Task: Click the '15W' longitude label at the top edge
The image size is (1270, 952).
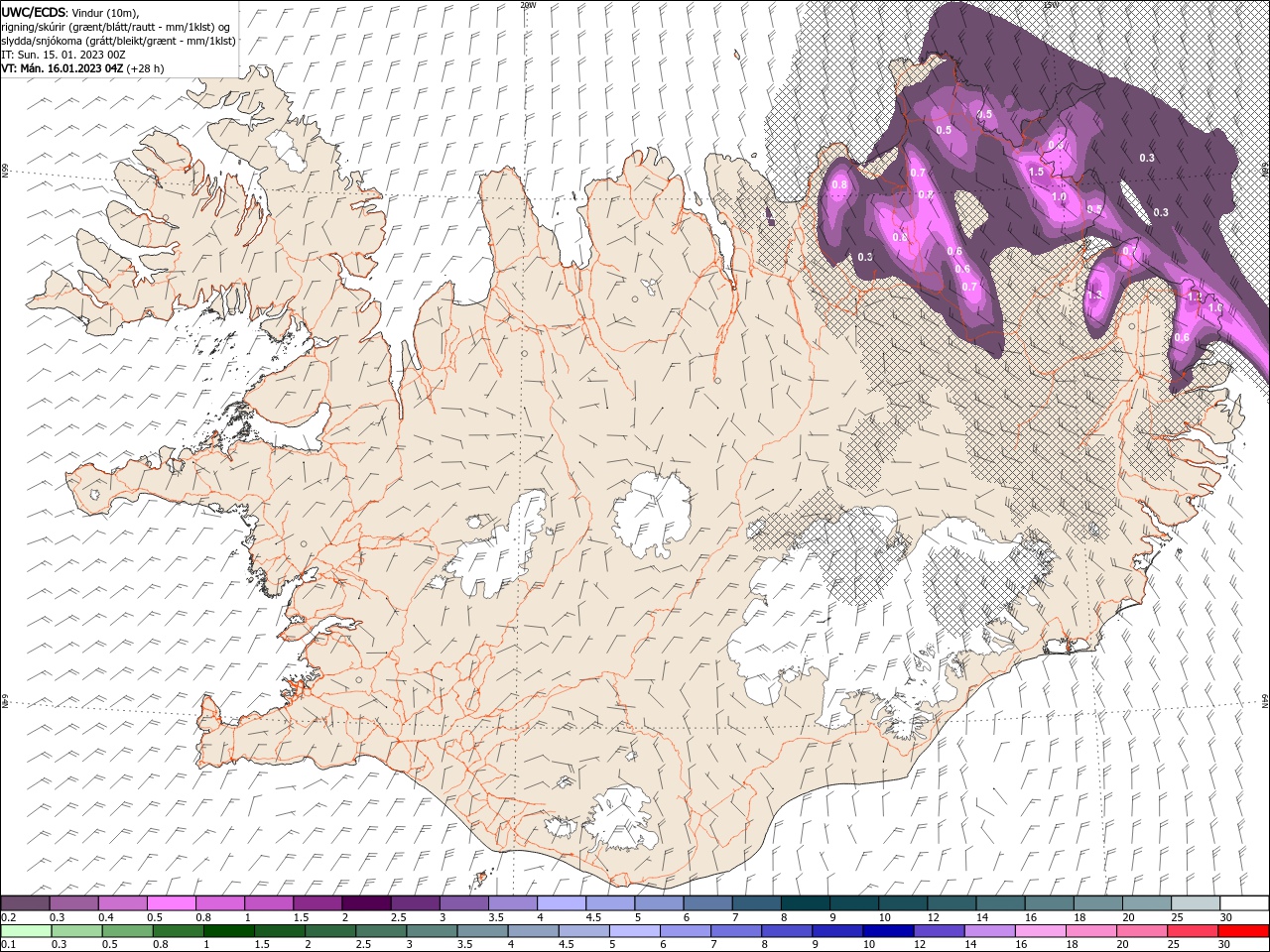Action: click(x=1051, y=5)
